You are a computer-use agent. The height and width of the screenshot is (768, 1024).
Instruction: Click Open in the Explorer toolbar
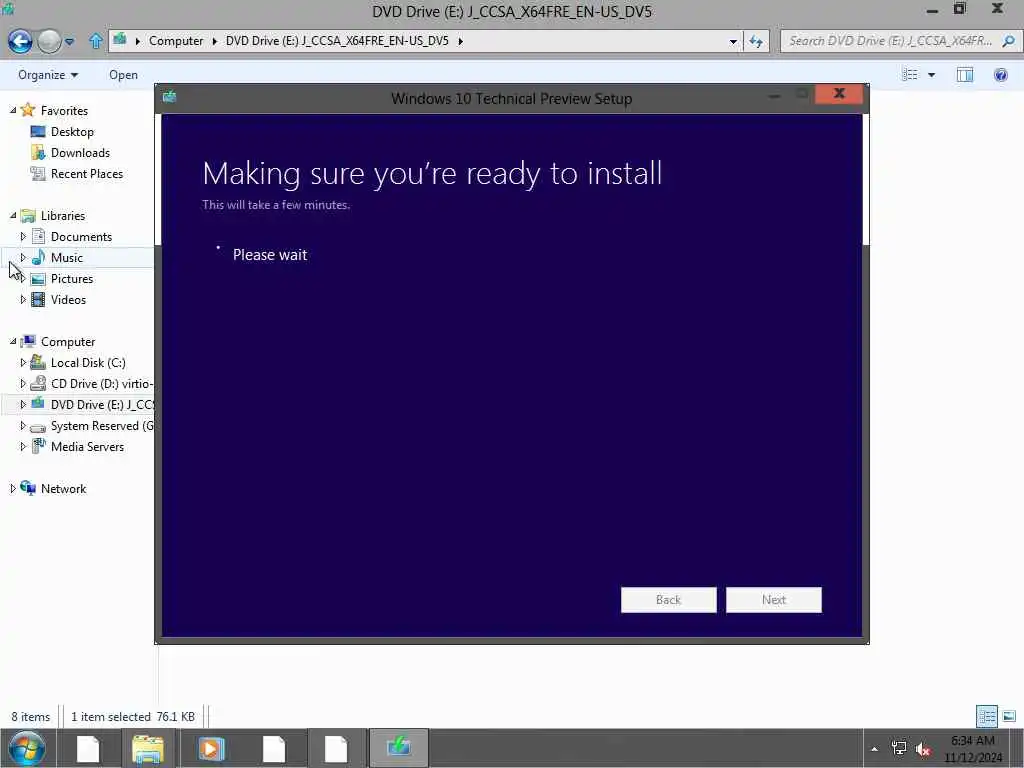point(123,75)
